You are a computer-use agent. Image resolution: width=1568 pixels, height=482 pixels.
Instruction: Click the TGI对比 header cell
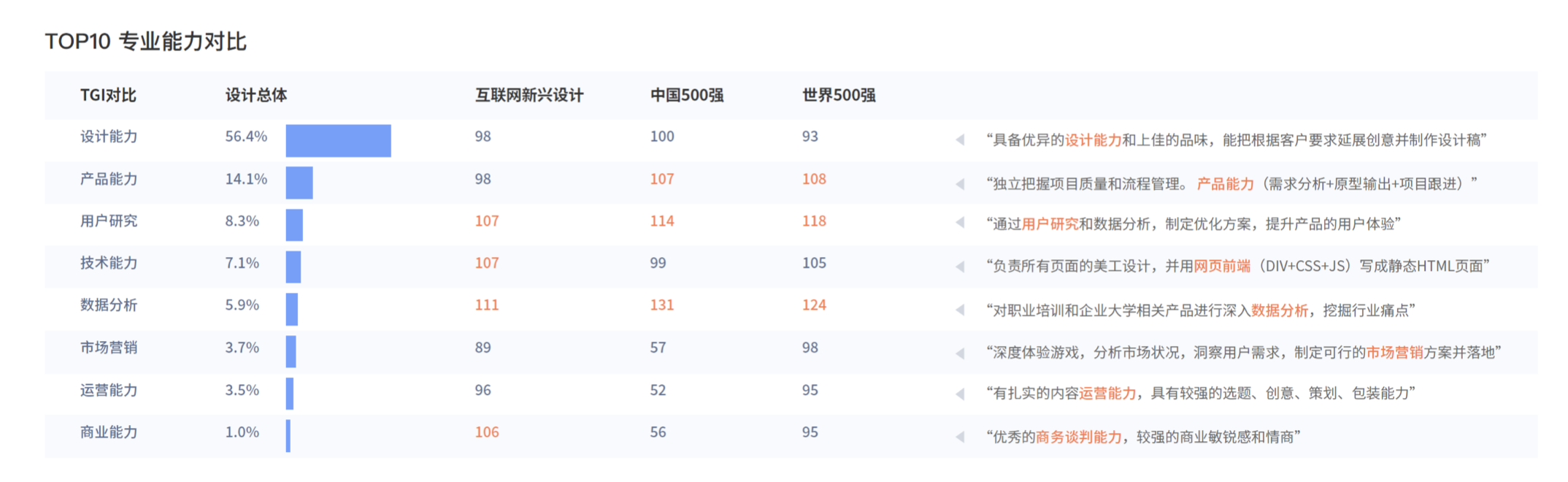point(108,96)
